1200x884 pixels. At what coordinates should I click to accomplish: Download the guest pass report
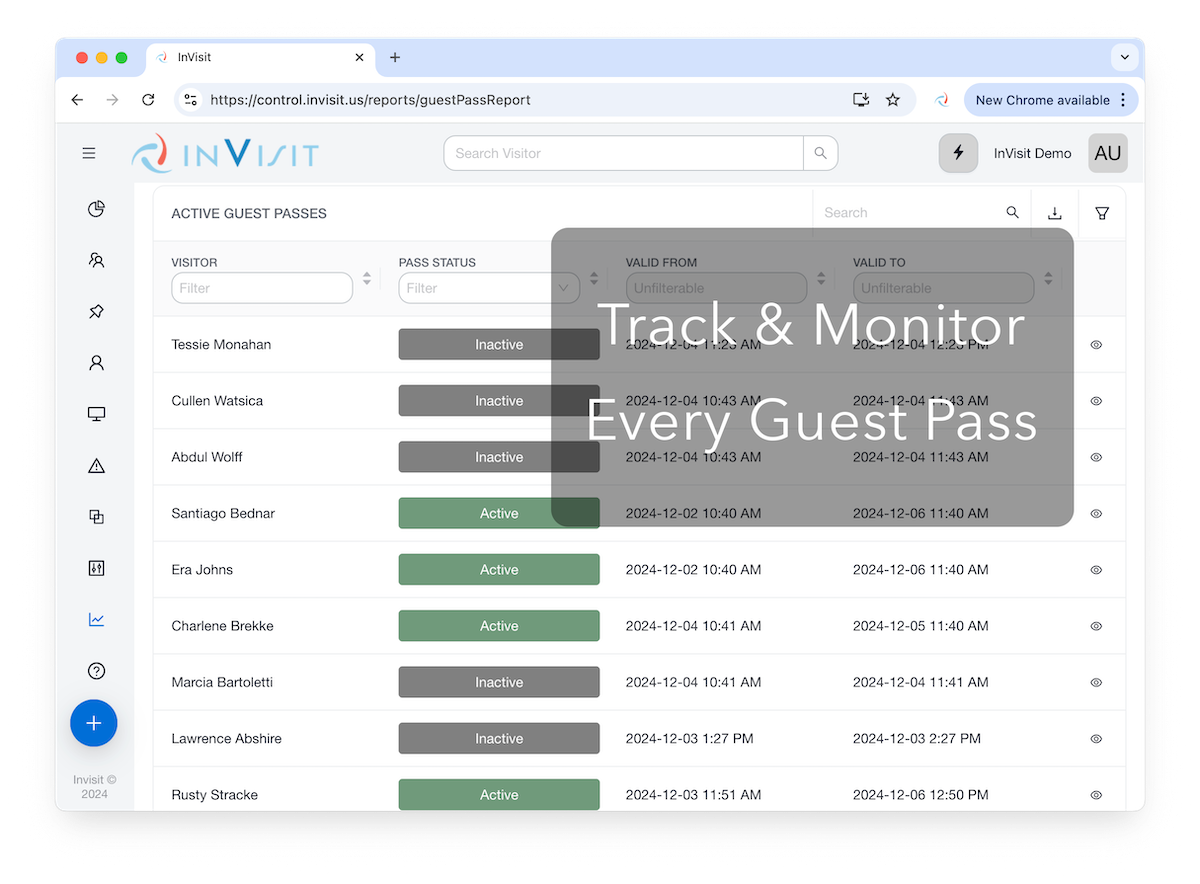[1054, 213]
